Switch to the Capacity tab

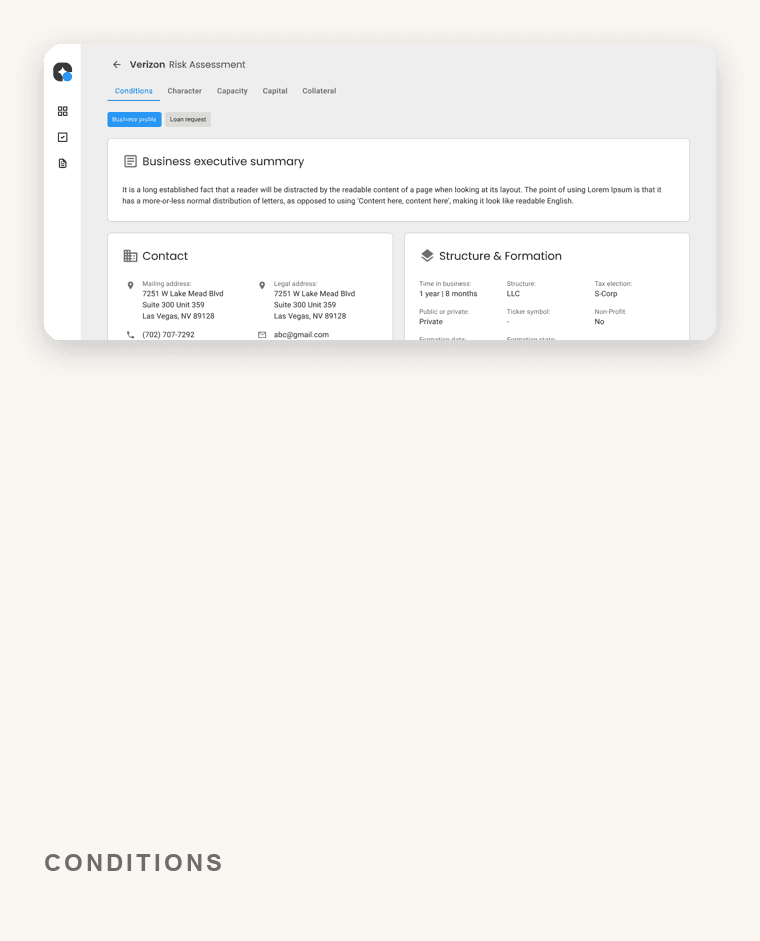(x=232, y=91)
